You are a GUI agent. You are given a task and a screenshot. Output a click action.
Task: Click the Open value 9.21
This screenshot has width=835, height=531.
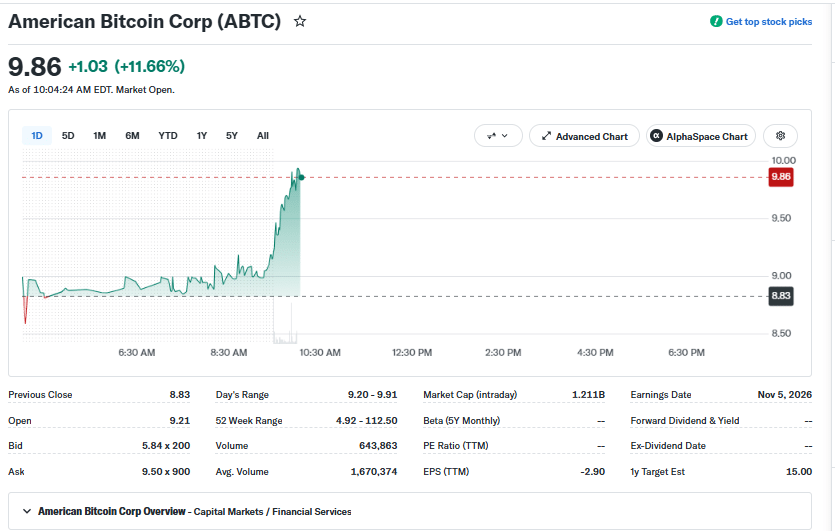coord(179,421)
